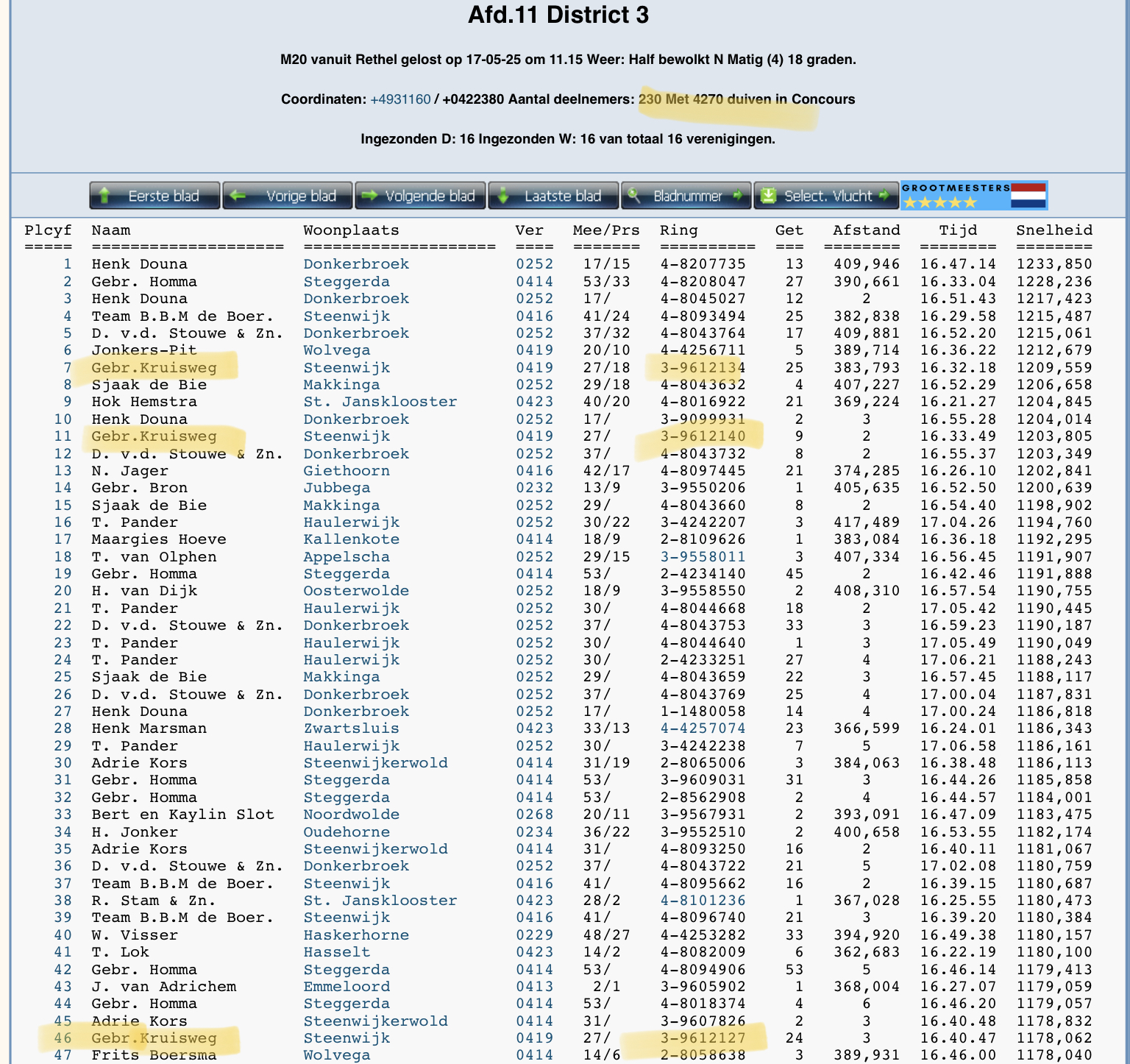Open the Grootmeesters banner with Dutch flag
Viewport: 1130px width, 1064px height.
pos(974,196)
